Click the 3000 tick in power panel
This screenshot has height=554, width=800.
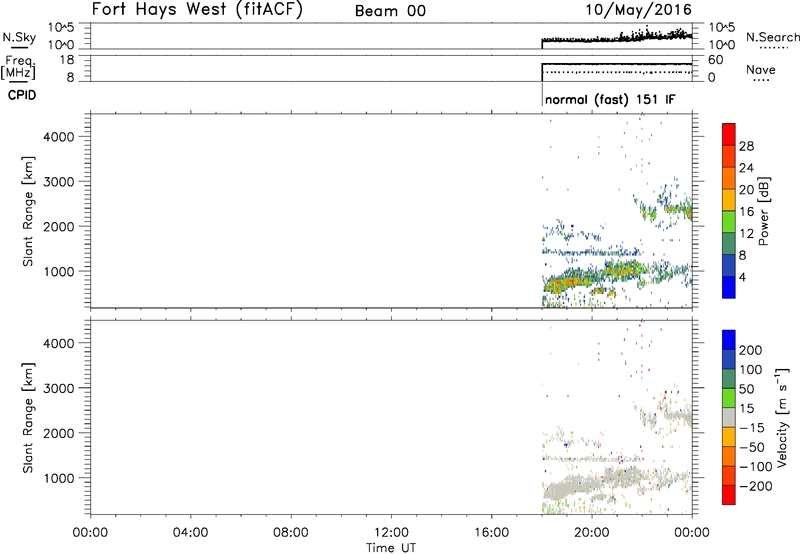point(59,182)
